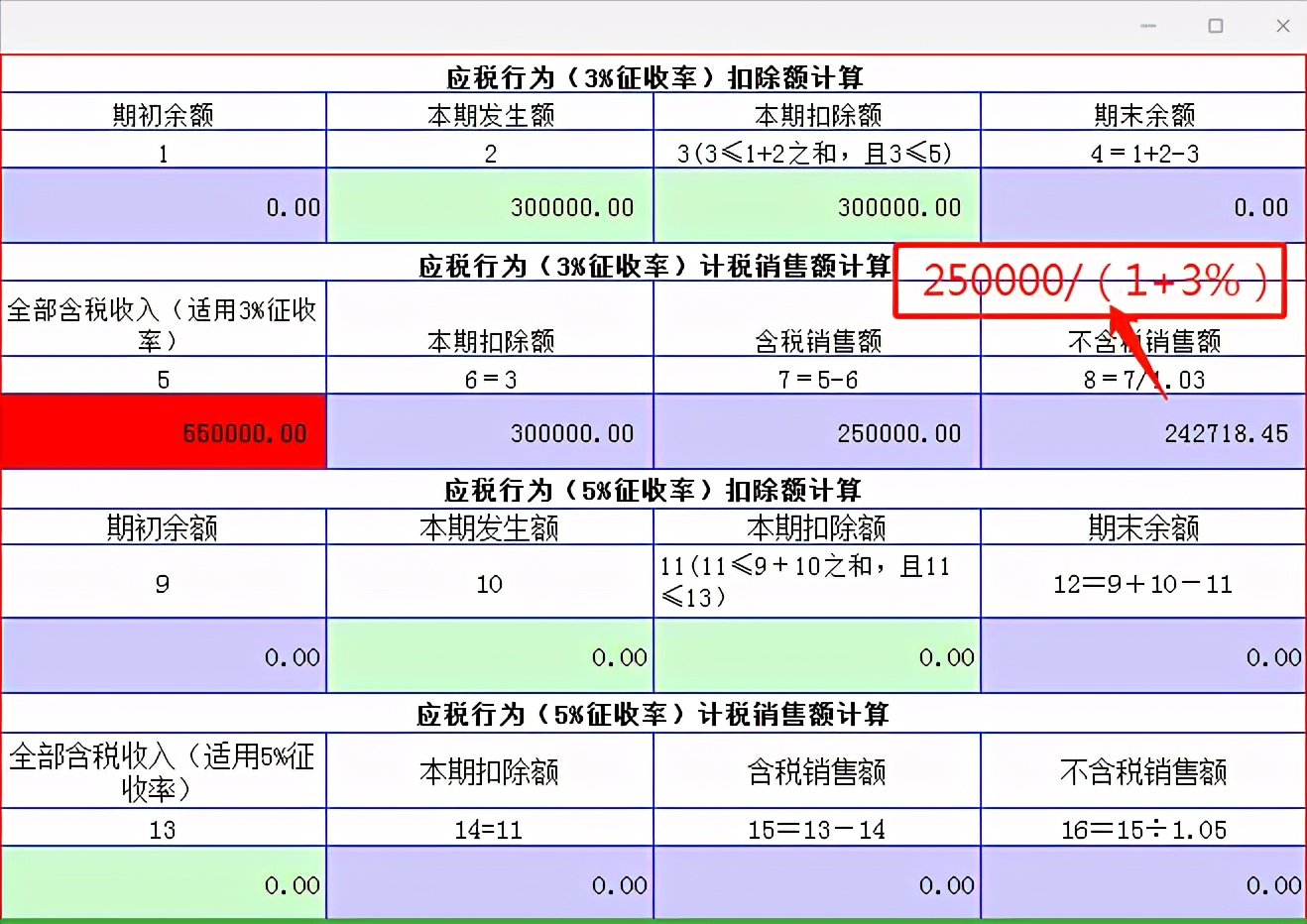Select the 不含税销售额 value 242718.45
Viewport: 1307px width, 924px height.
tap(1142, 431)
